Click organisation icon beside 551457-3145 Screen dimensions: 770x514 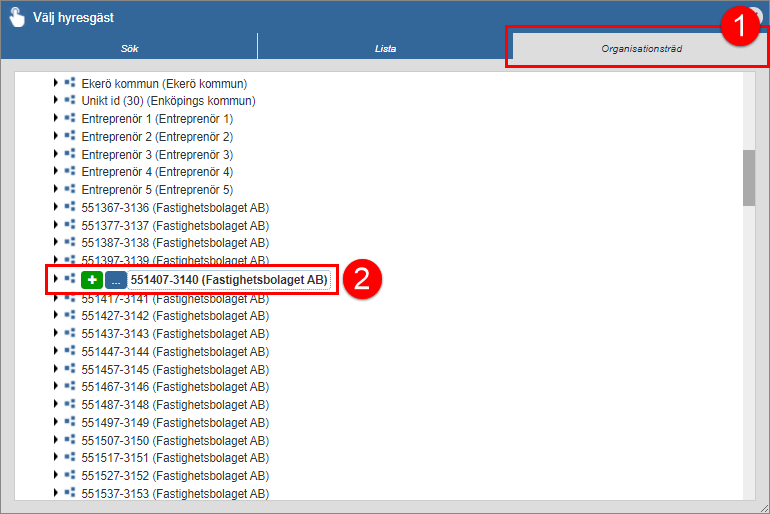pyautogui.click(x=70, y=369)
